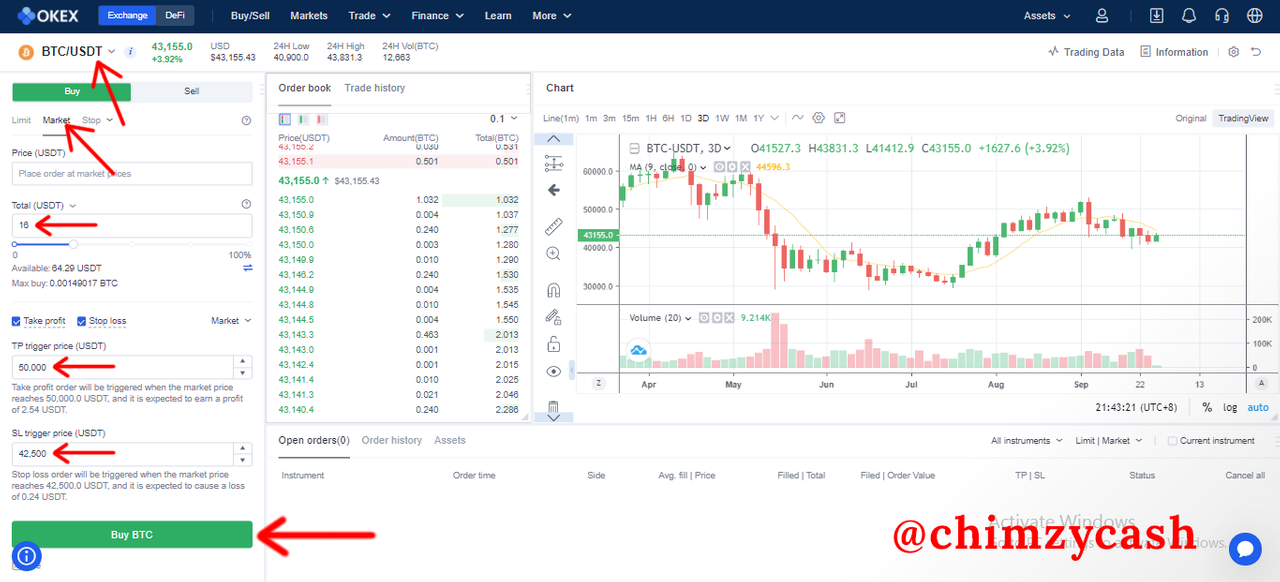
Task: Open the More menu dropdown
Action: (551, 16)
